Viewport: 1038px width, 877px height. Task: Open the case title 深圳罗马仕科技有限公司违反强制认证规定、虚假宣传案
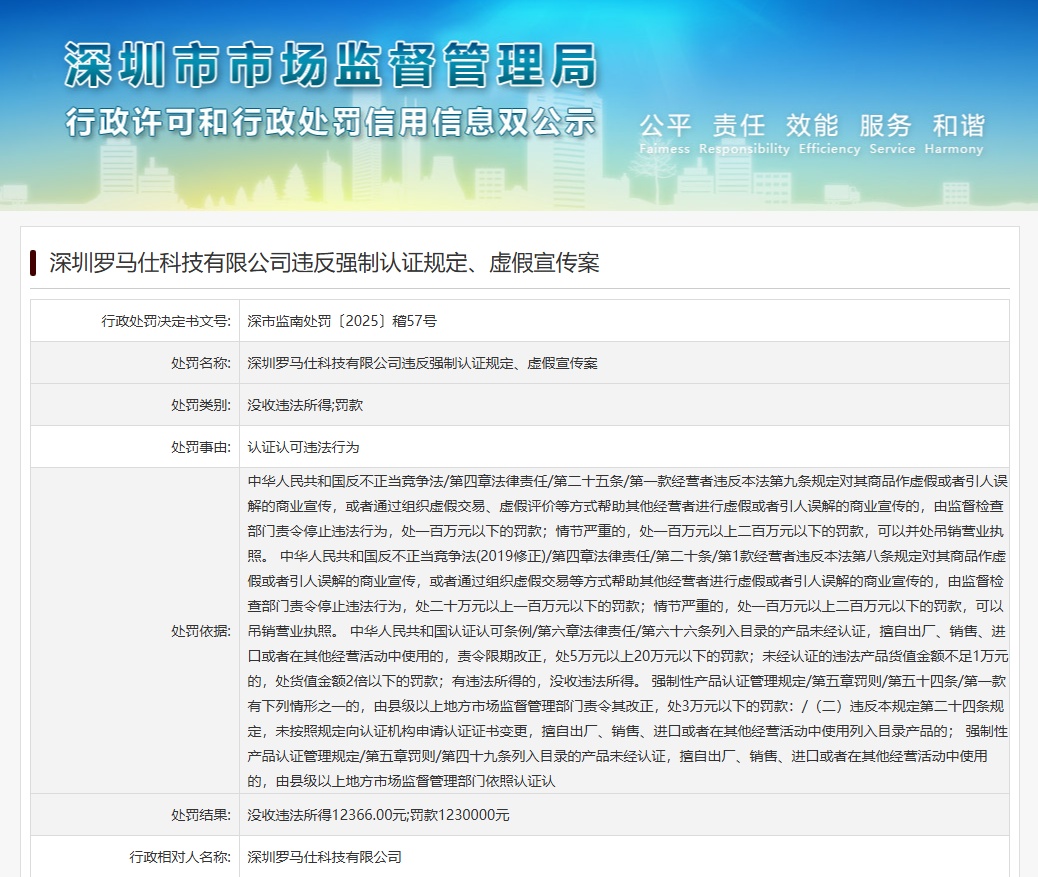[323, 263]
